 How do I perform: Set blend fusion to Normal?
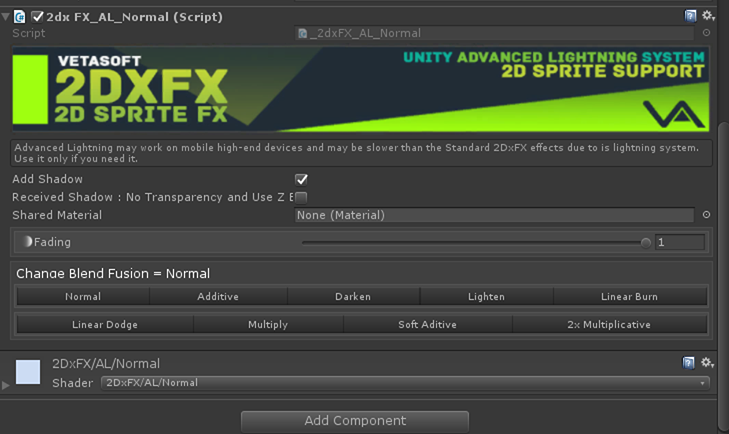[83, 296]
